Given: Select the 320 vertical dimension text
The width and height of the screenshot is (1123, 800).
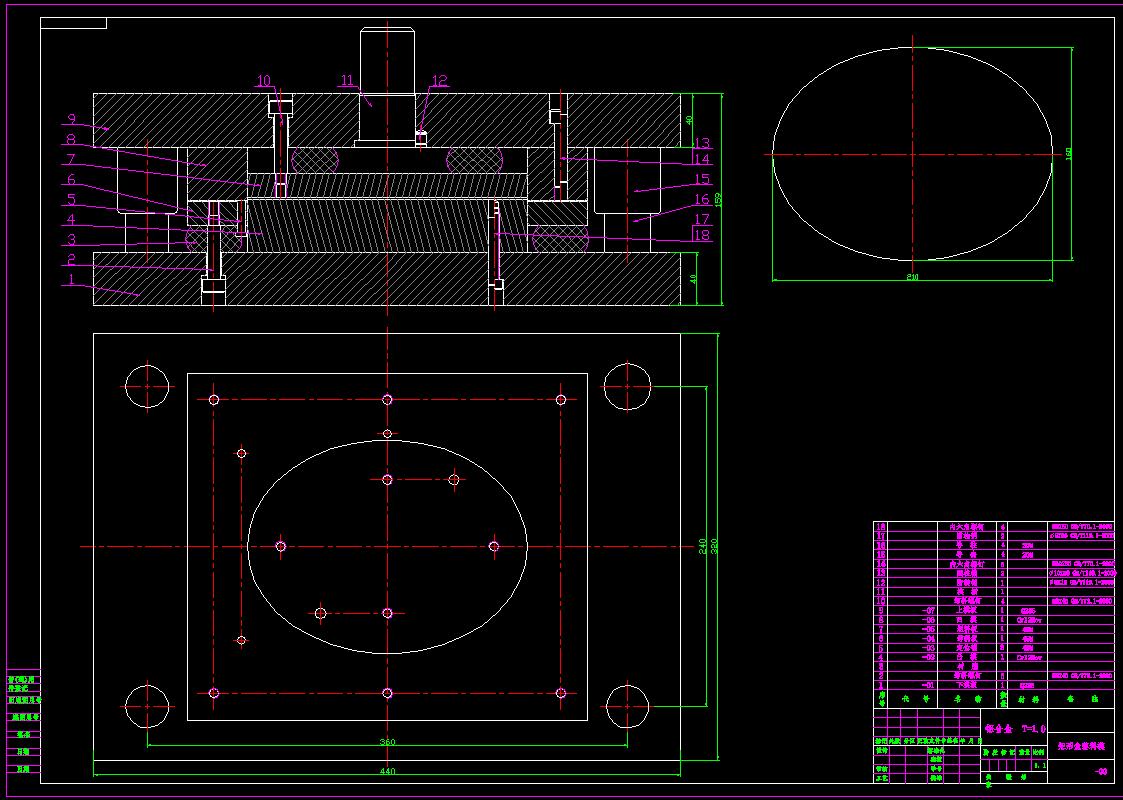Looking at the screenshot, I should click(x=713, y=547).
